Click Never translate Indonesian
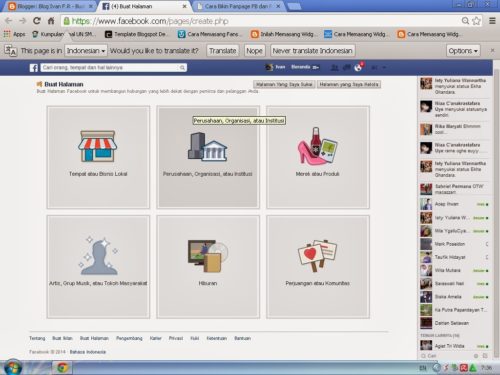Screen dimensions: 500x375 pos(312,51)
